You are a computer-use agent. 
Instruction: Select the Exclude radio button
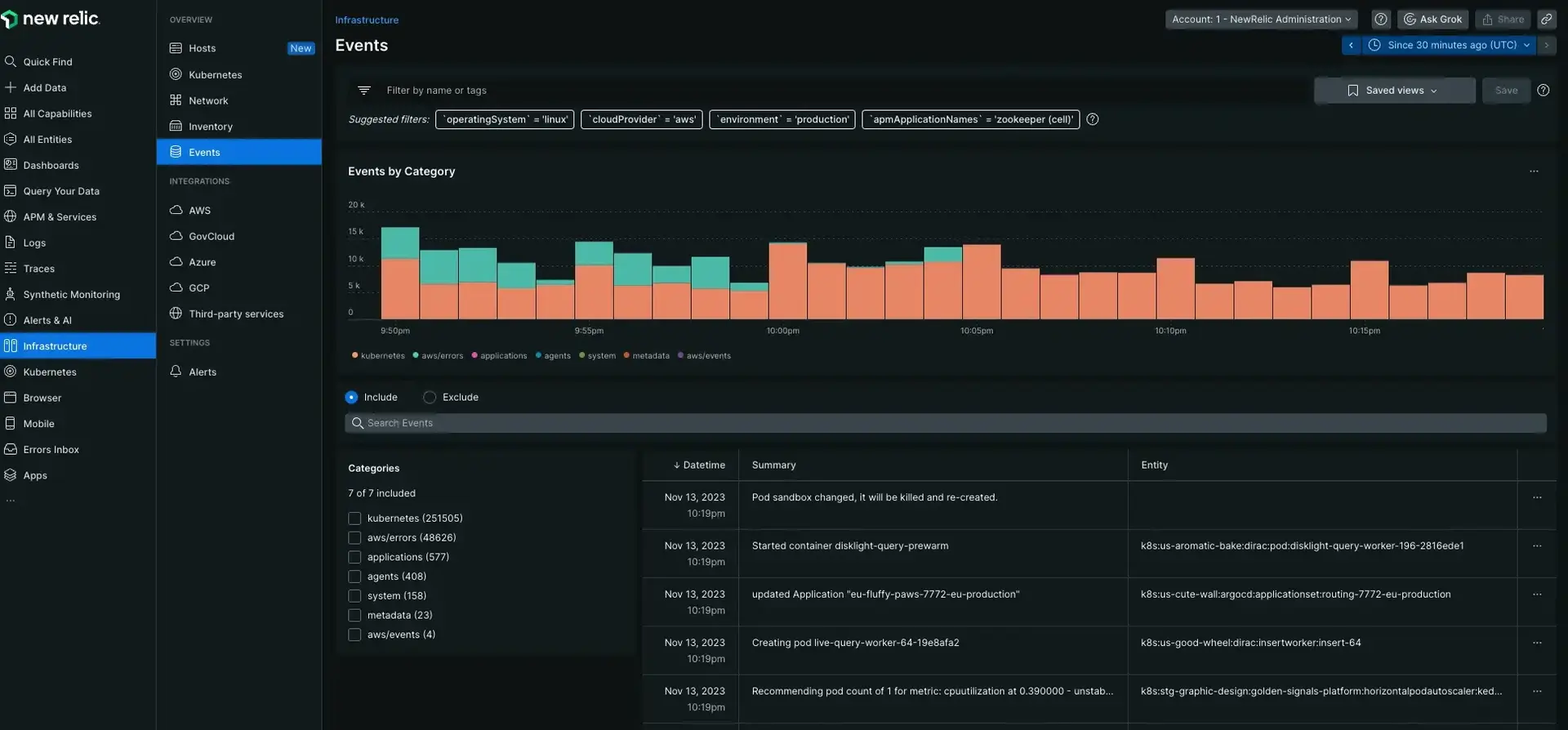[x=430, y=398]
